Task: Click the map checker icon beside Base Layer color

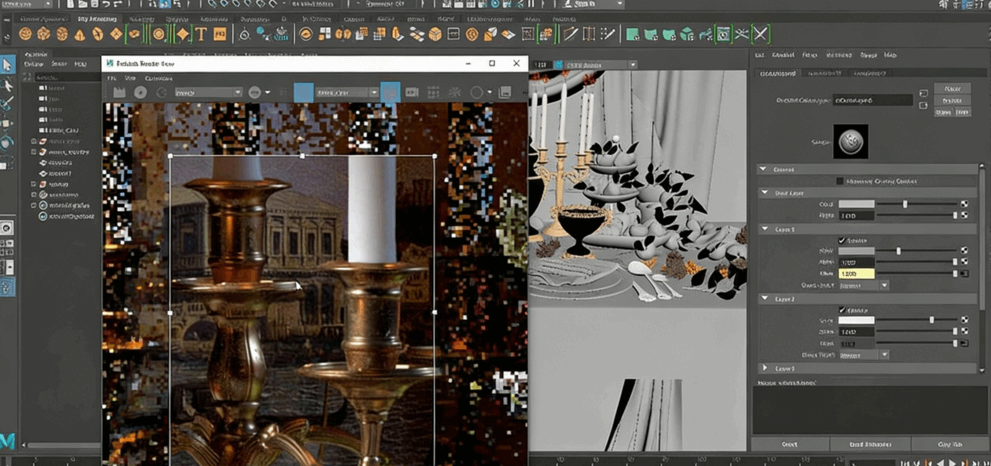Action: (964, 204)
